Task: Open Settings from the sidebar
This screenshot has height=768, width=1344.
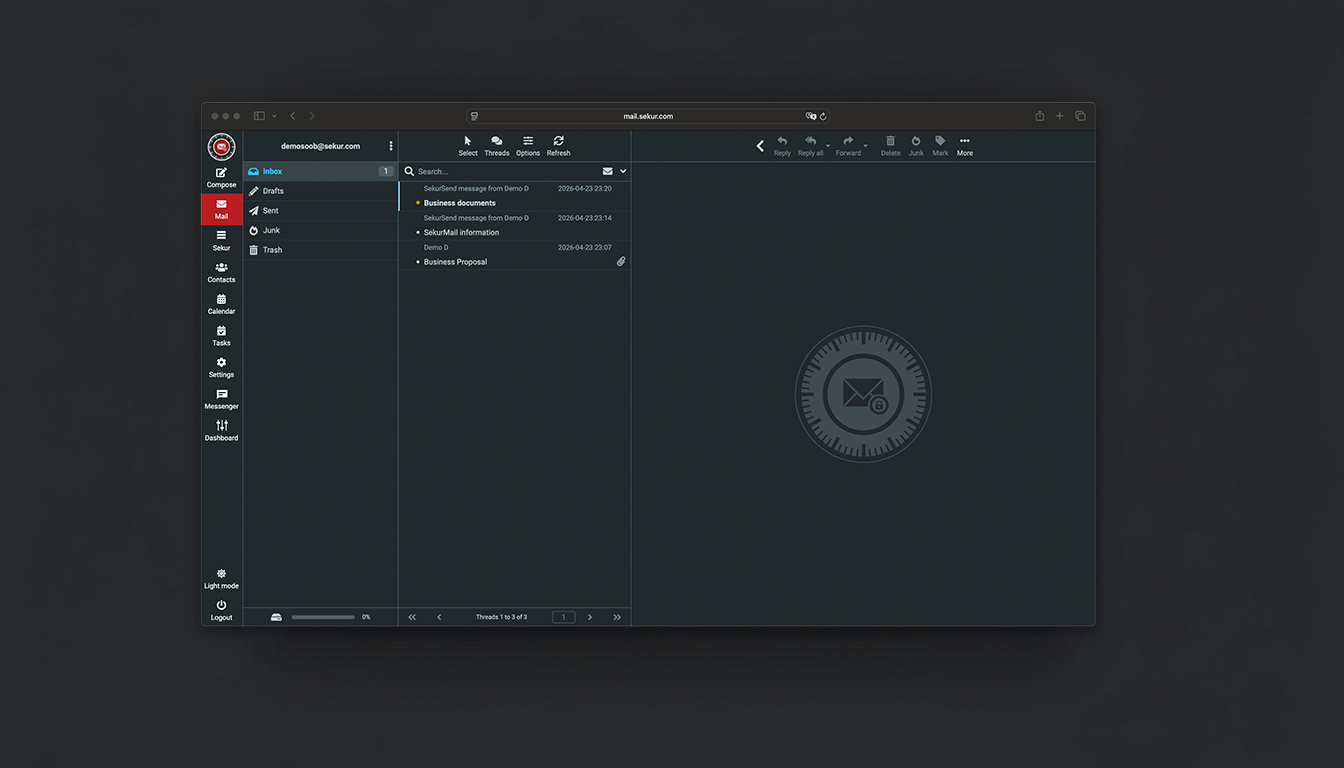Action: (221, 367)
